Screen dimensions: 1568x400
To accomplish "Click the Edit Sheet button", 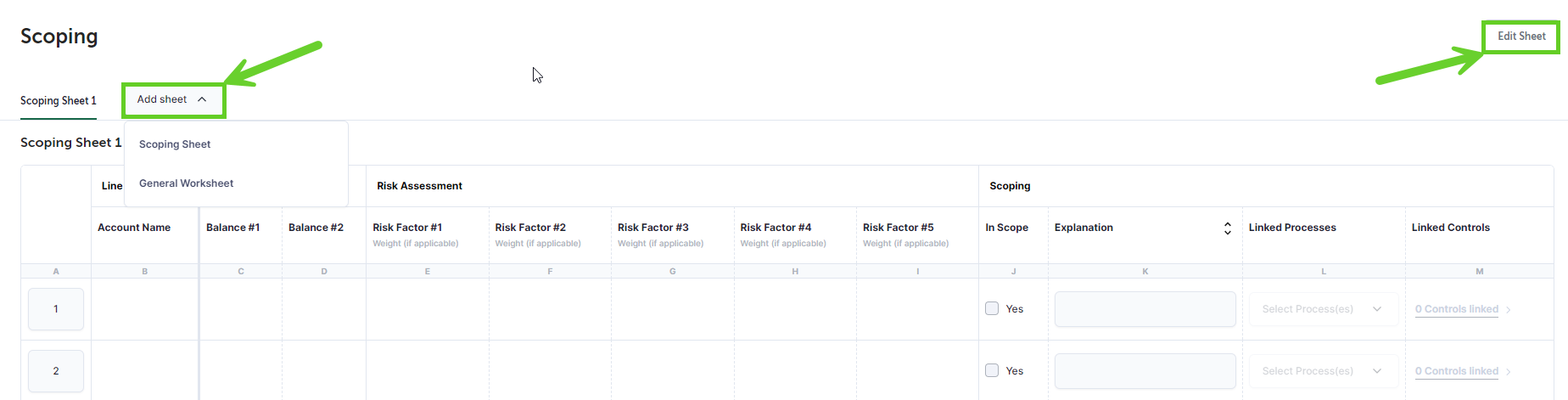I will pos(1521,37).
